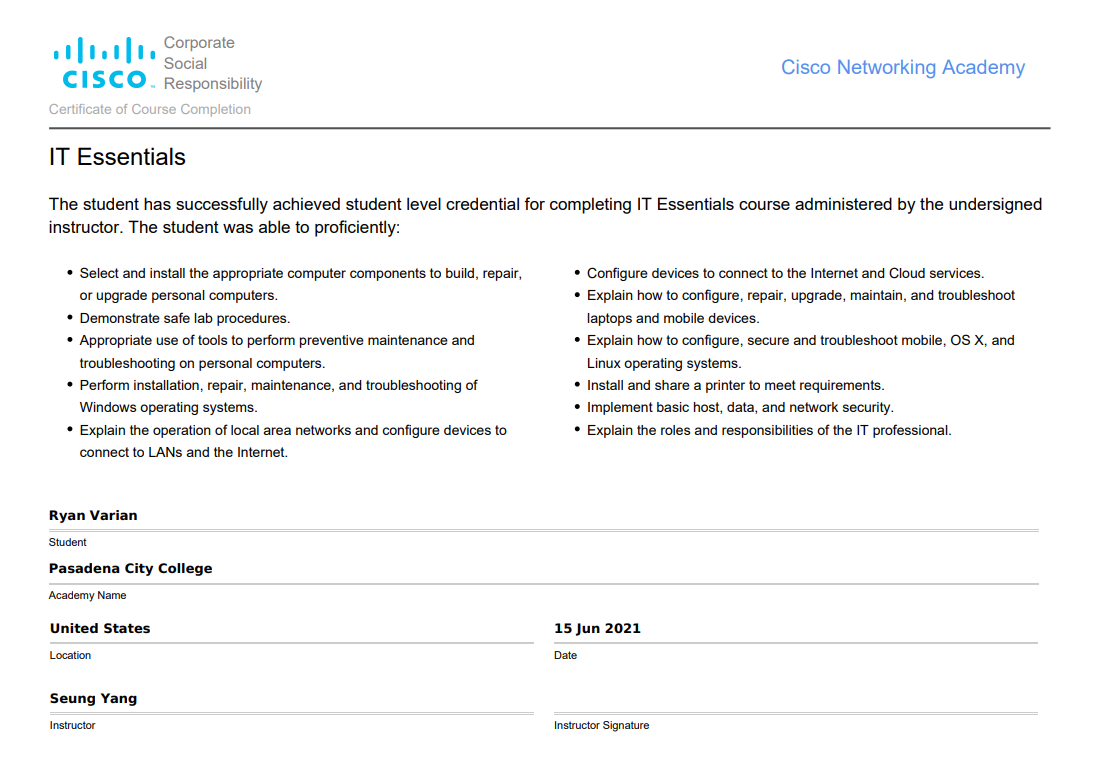This screenshot has height=768, width=1097.
Task: Click the Instructor Signature label
Action: (x=601, y=725)
